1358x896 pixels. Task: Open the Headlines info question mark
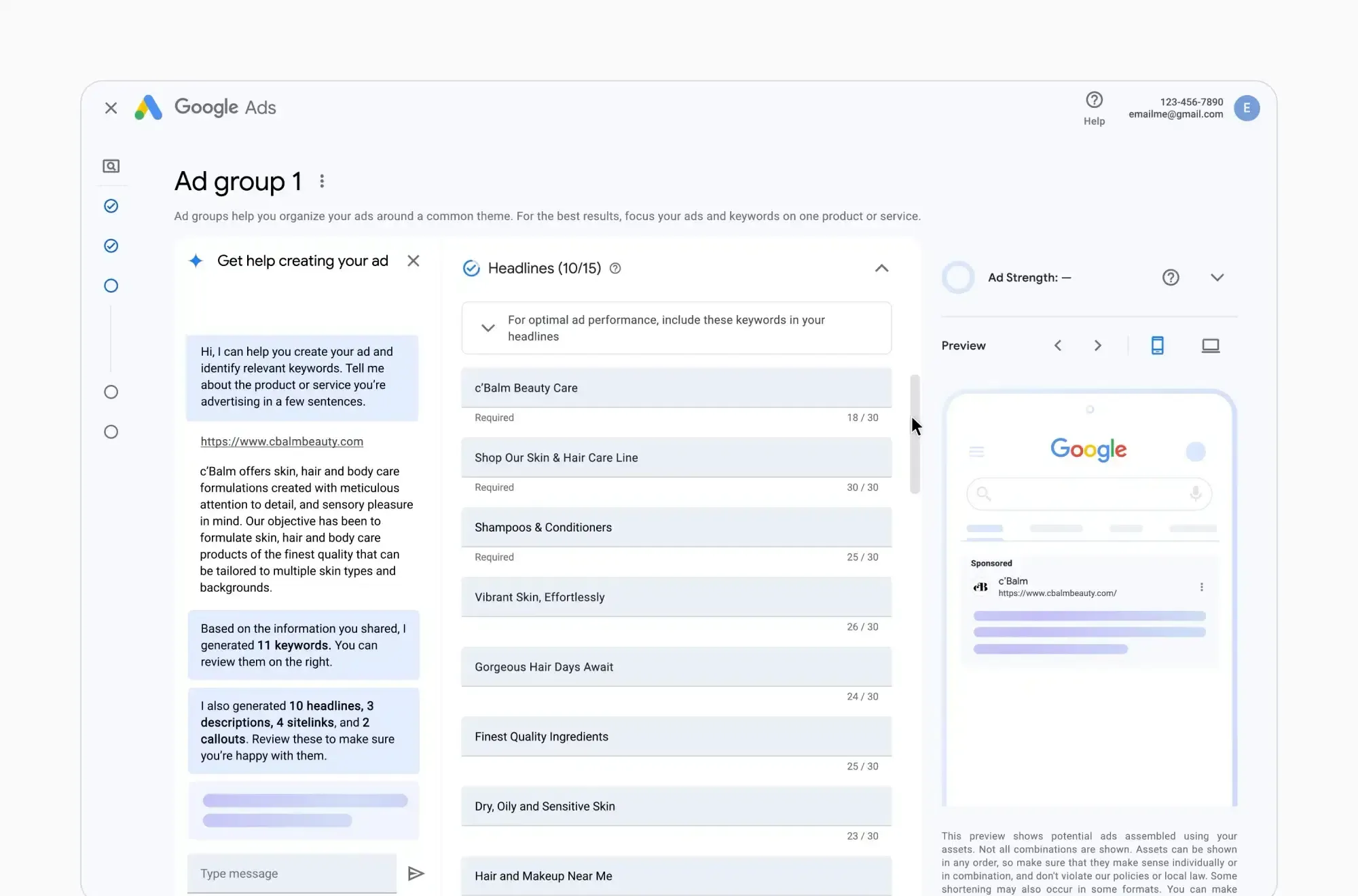pos(615,268)
